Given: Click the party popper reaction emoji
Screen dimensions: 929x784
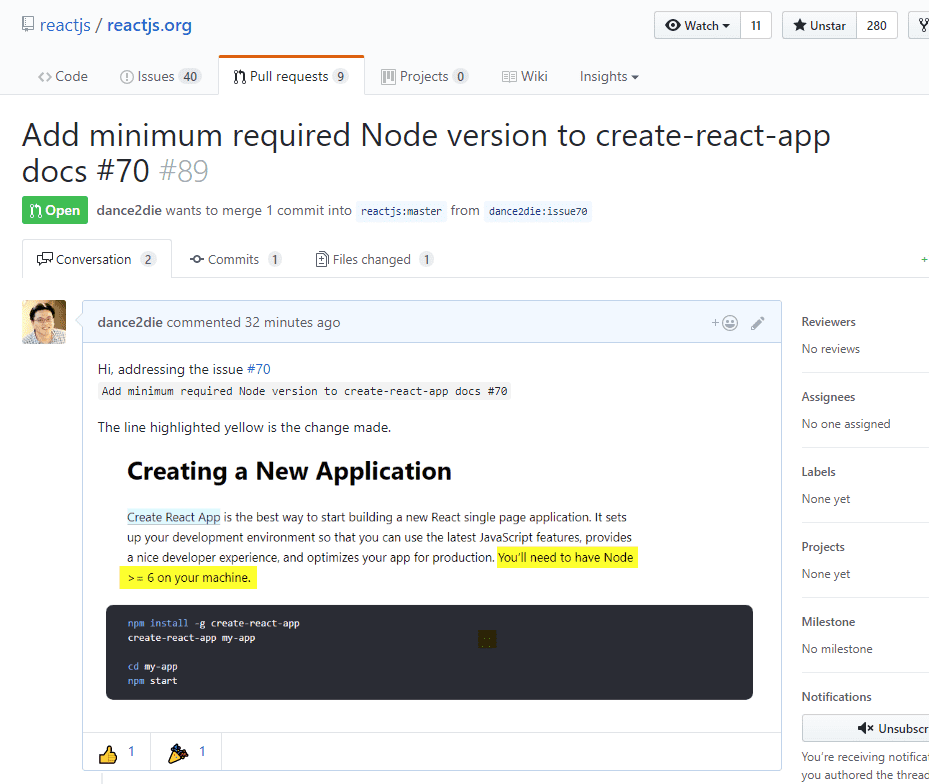Looking at the screenshot, I should [178, 753].
